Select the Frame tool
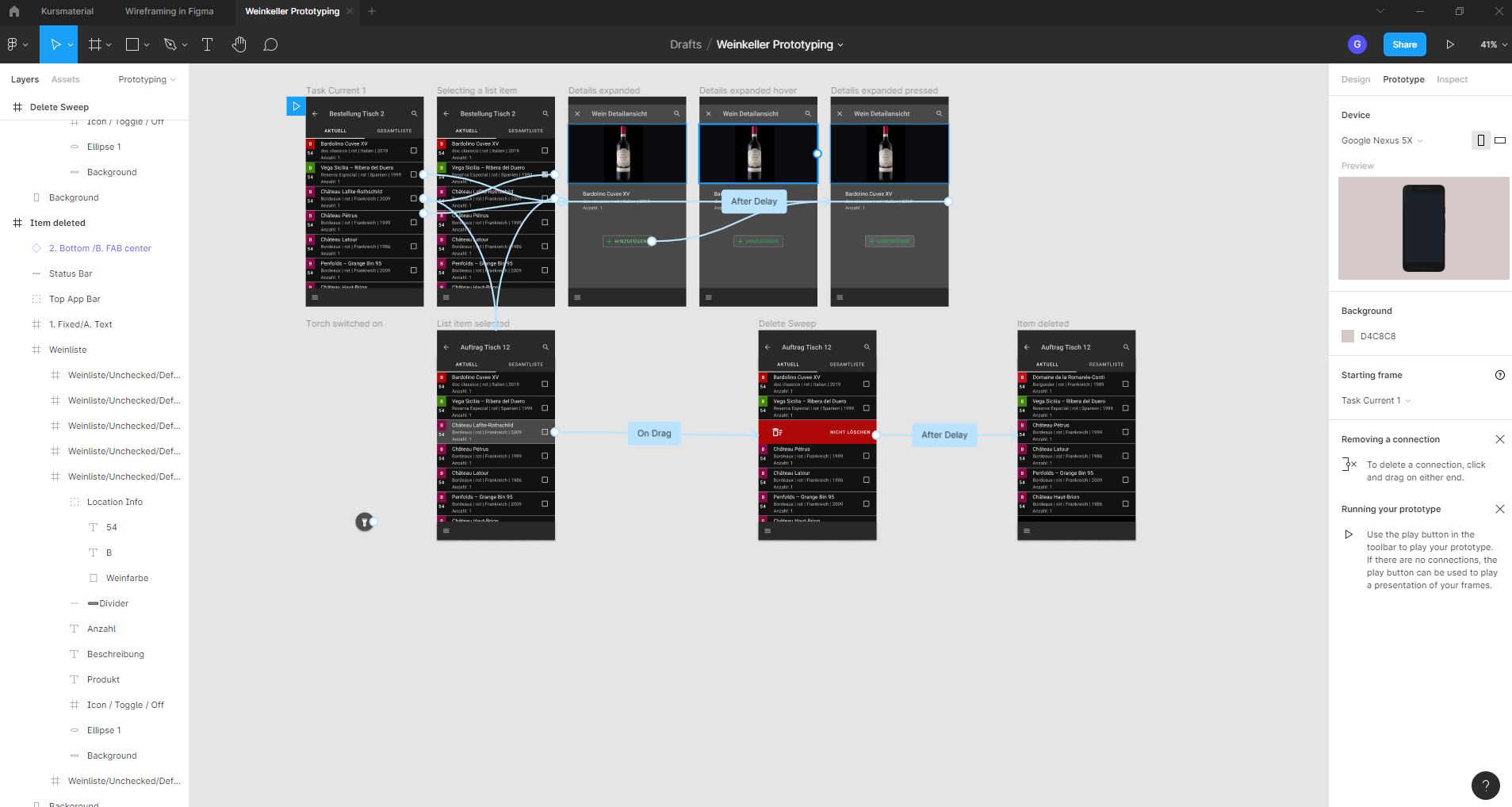Screen dimensions: 1512x807 coord(95,44)
